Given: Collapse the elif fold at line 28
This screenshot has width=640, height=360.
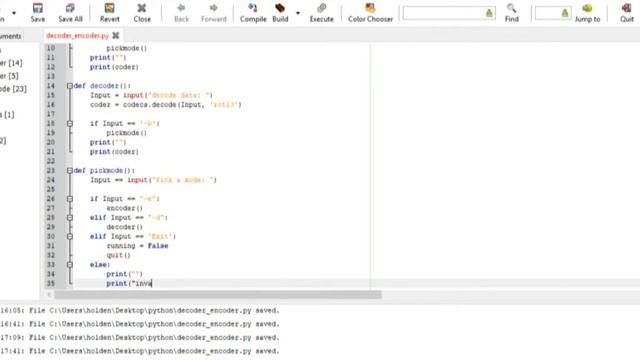Looking at the screenshot, I should (x=70, y=218).
